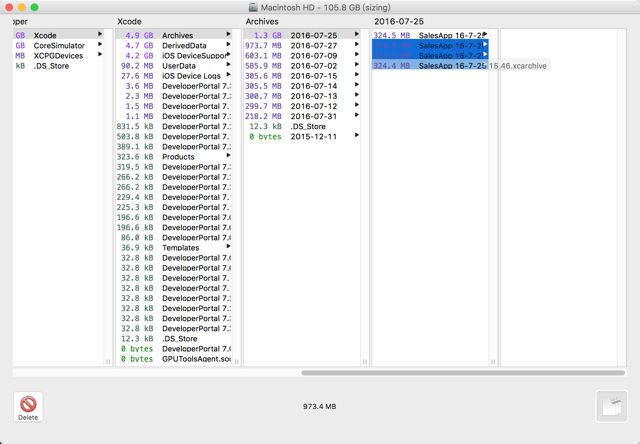Select .DS_Store row of 12.3 kB in Archives column
640x444 pixels.
tap(302, 127)
